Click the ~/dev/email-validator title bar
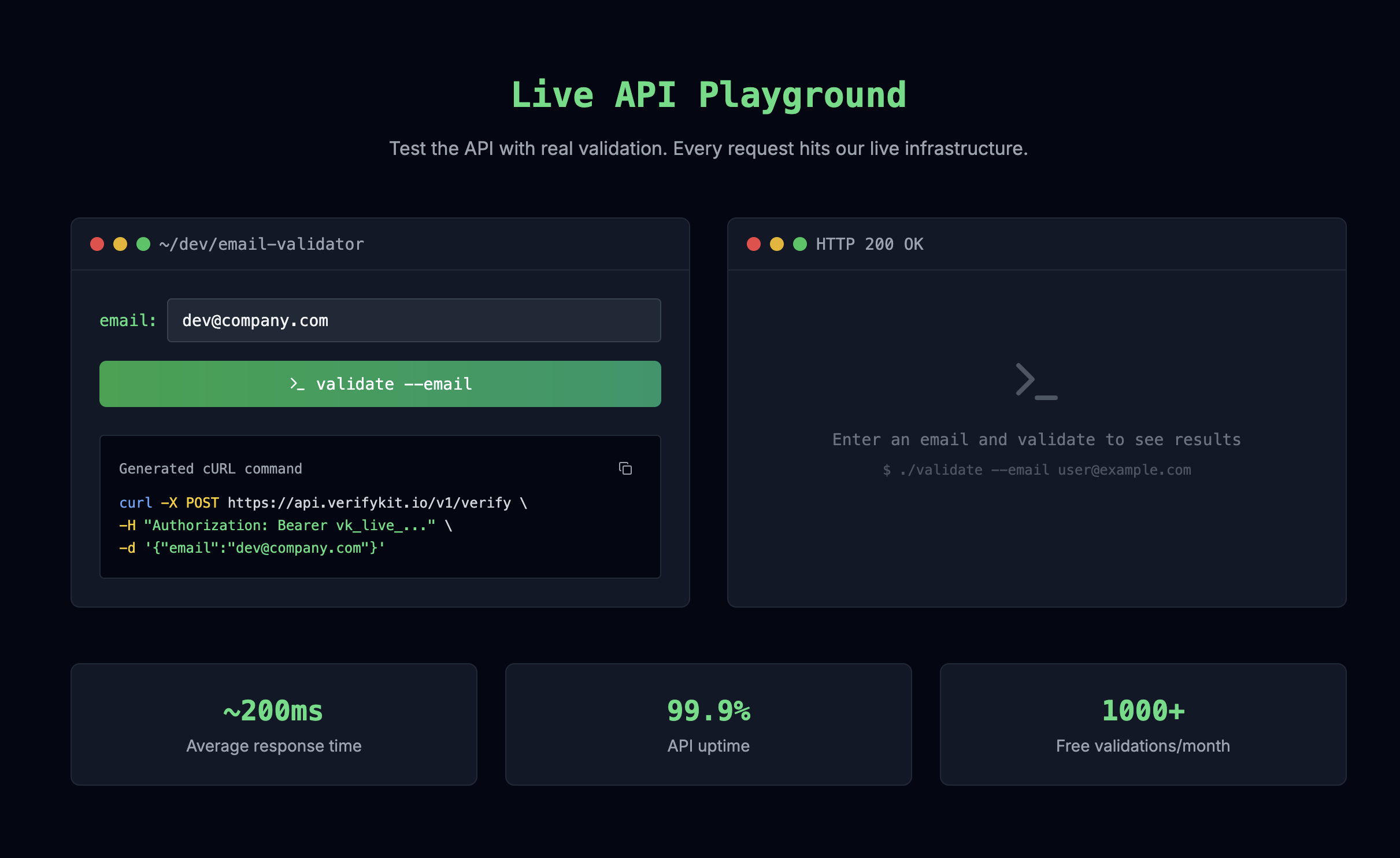 tap(261, 244)
